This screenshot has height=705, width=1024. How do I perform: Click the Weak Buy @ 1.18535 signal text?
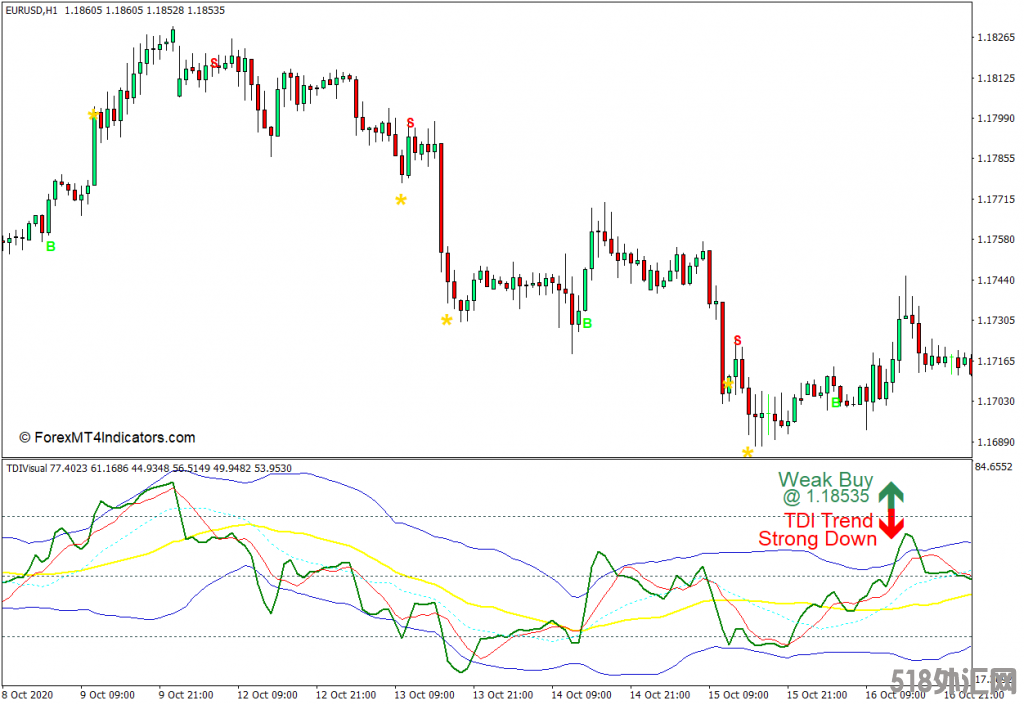tap(826, 487)
